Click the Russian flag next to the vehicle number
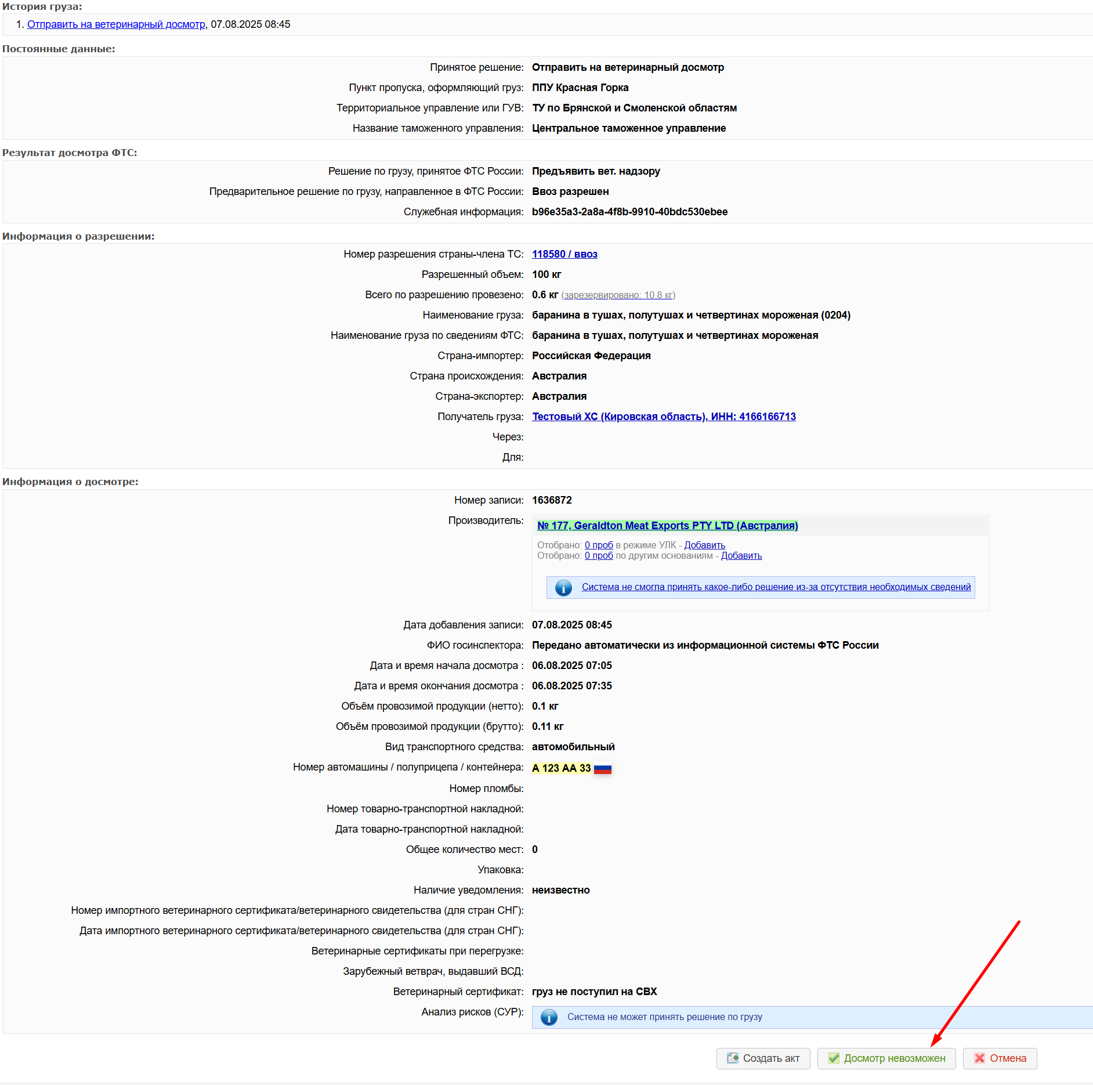 click(x=603, y=768)
